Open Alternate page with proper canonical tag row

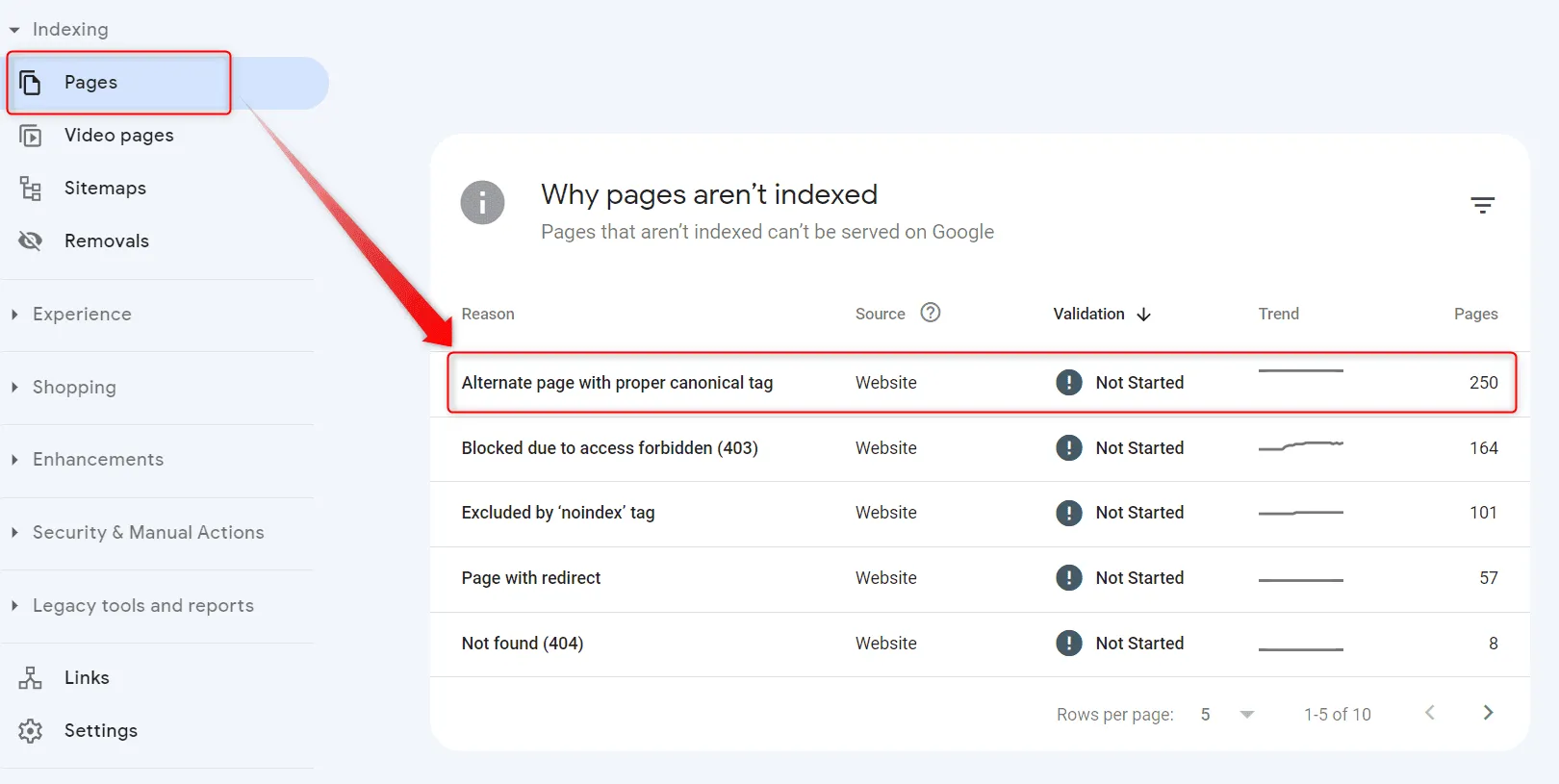pos(982,383)
